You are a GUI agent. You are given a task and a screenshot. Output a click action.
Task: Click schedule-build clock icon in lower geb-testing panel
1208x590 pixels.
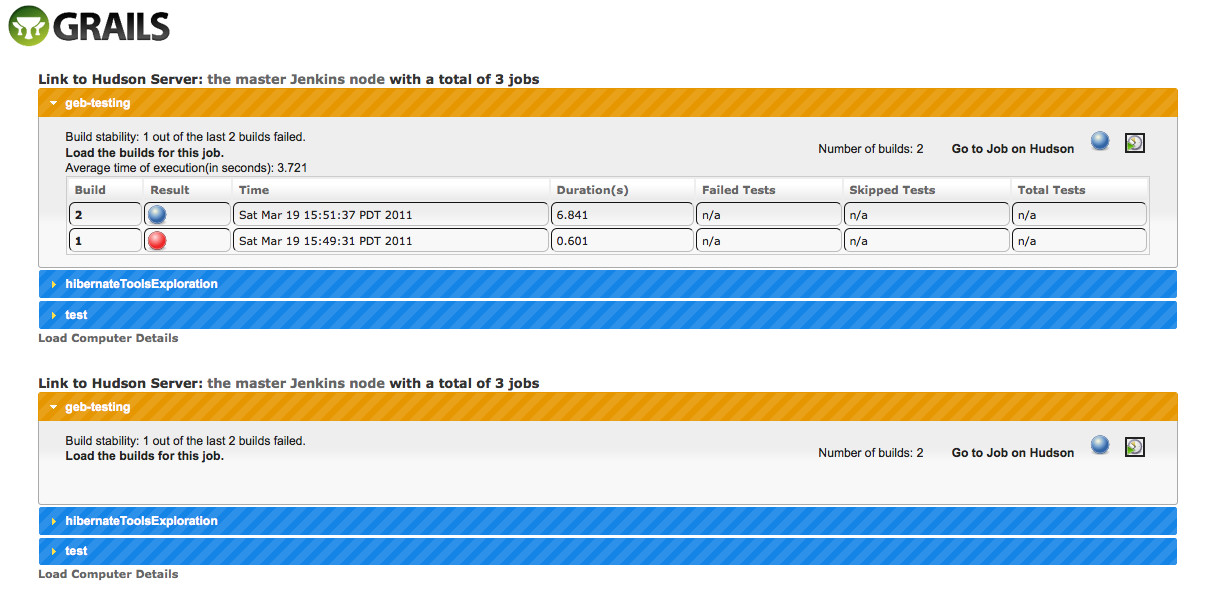click(1135, 447)
